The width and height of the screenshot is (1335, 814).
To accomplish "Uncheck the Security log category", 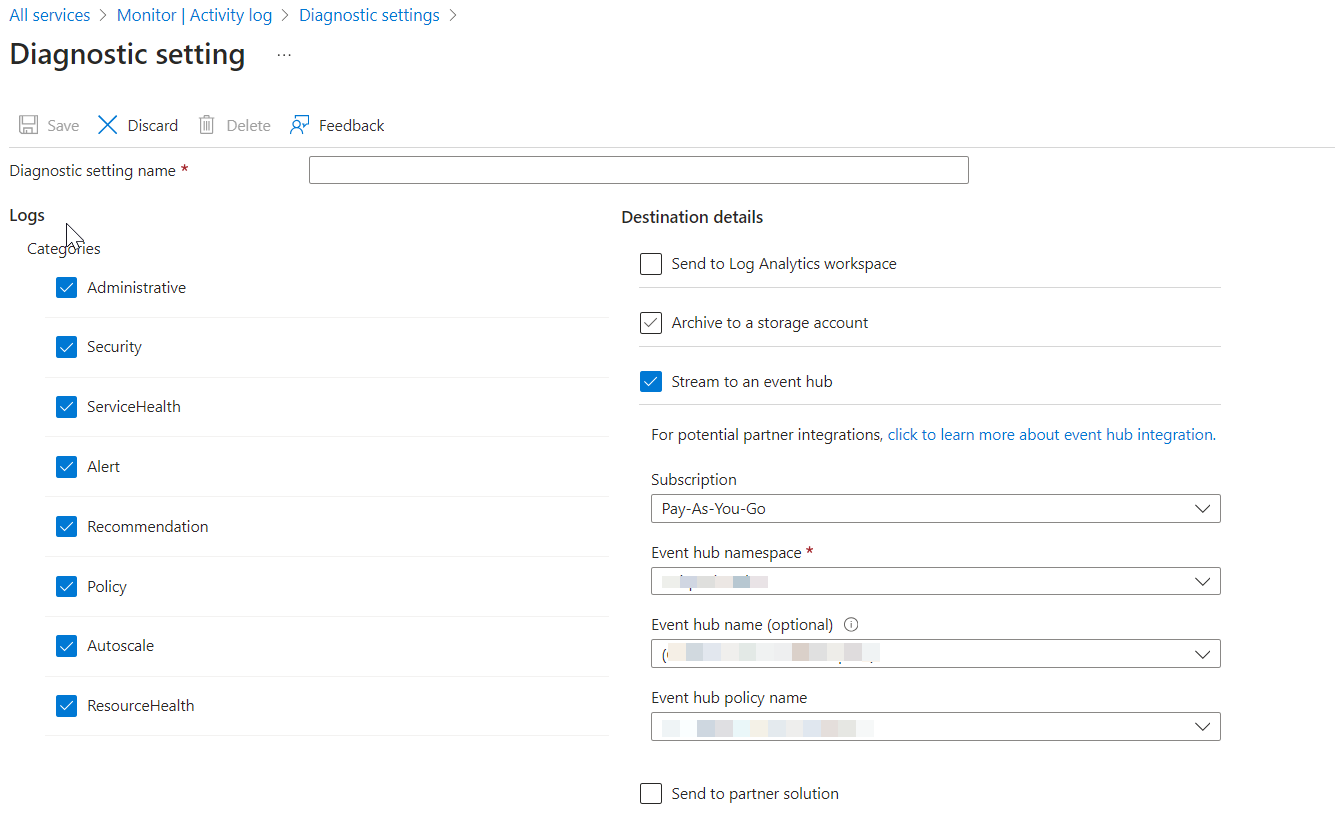I will (x=66, y=347).
